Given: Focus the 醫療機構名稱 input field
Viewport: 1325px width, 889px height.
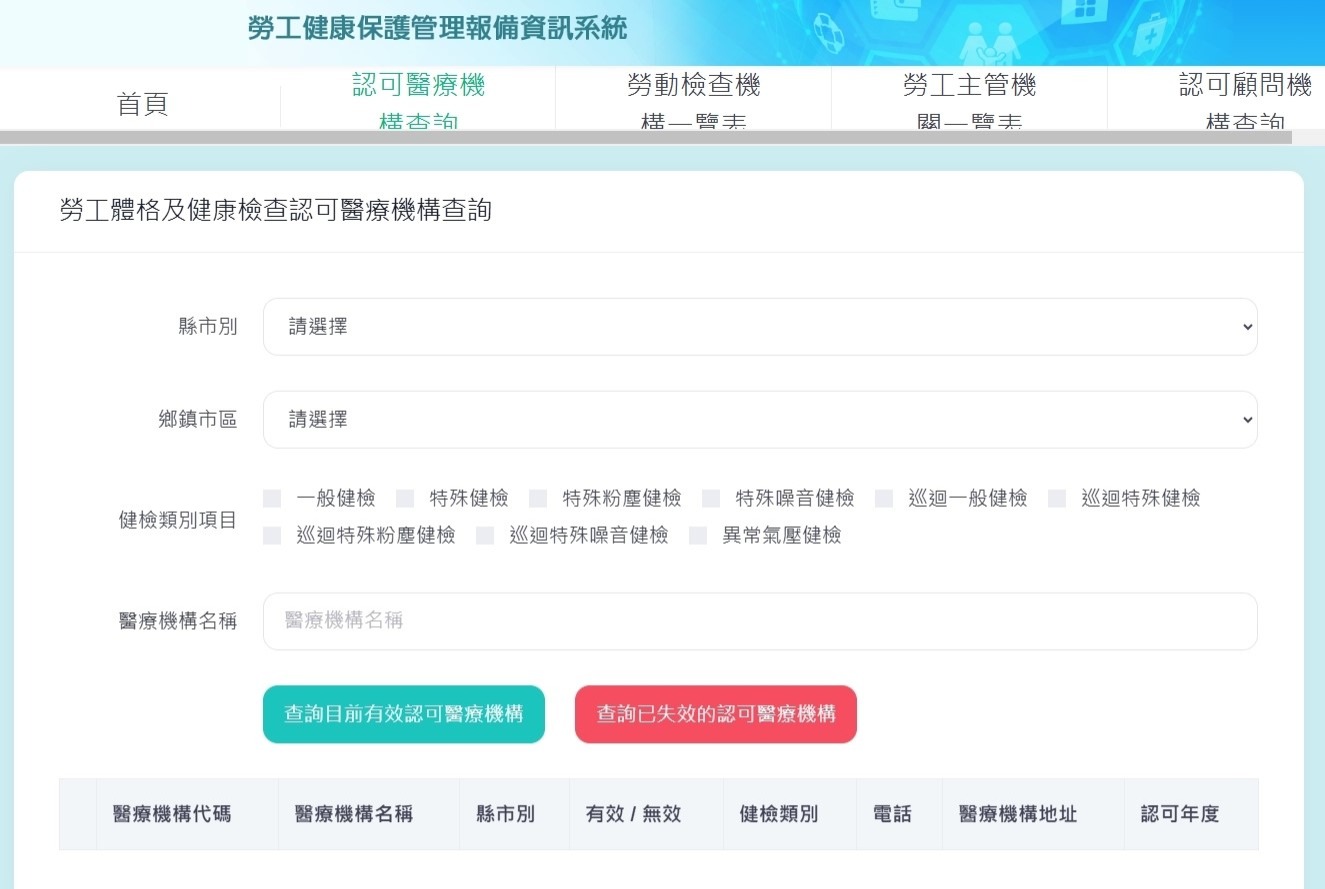Looking at the screenshot, I should pyautogui.click(x=760, y=621).
